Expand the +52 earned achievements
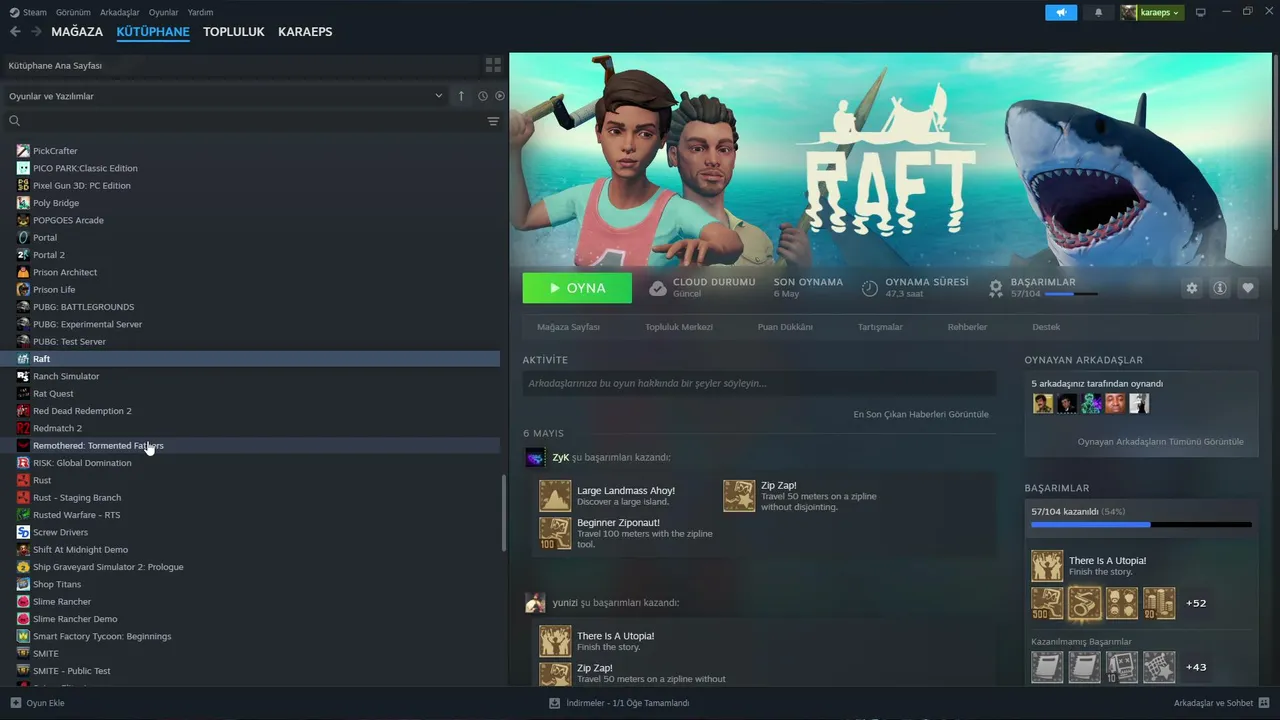The height and width of the screenshot is (720, 1280). [1196, 603]
